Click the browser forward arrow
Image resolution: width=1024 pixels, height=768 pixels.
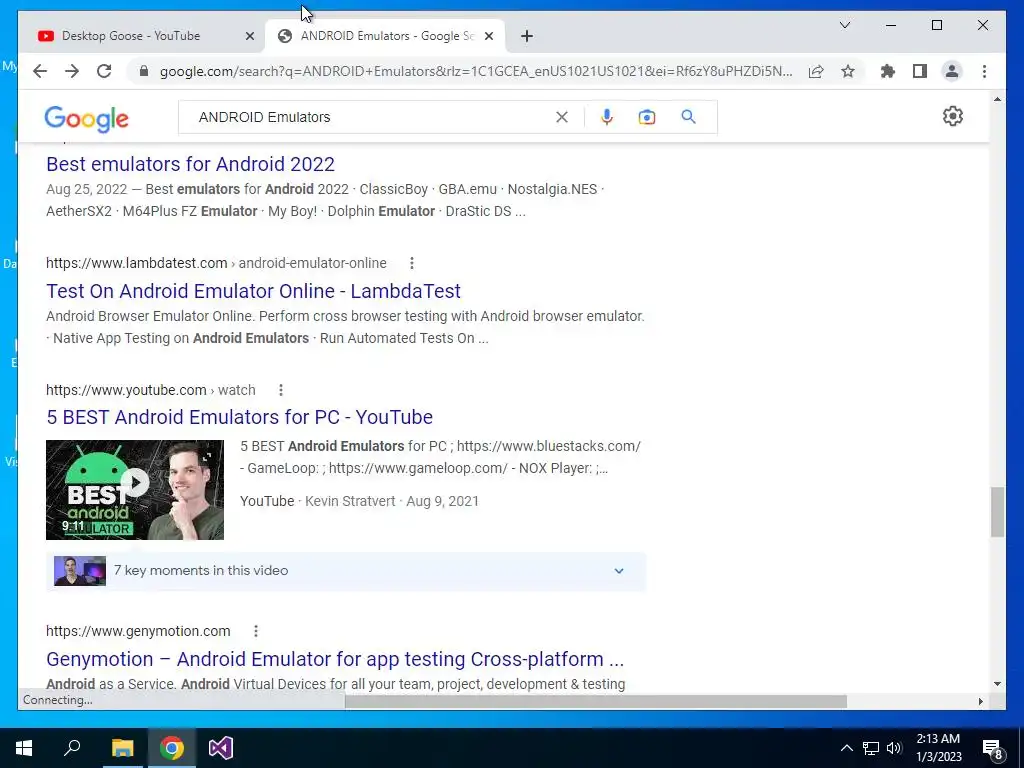(72, 71)
